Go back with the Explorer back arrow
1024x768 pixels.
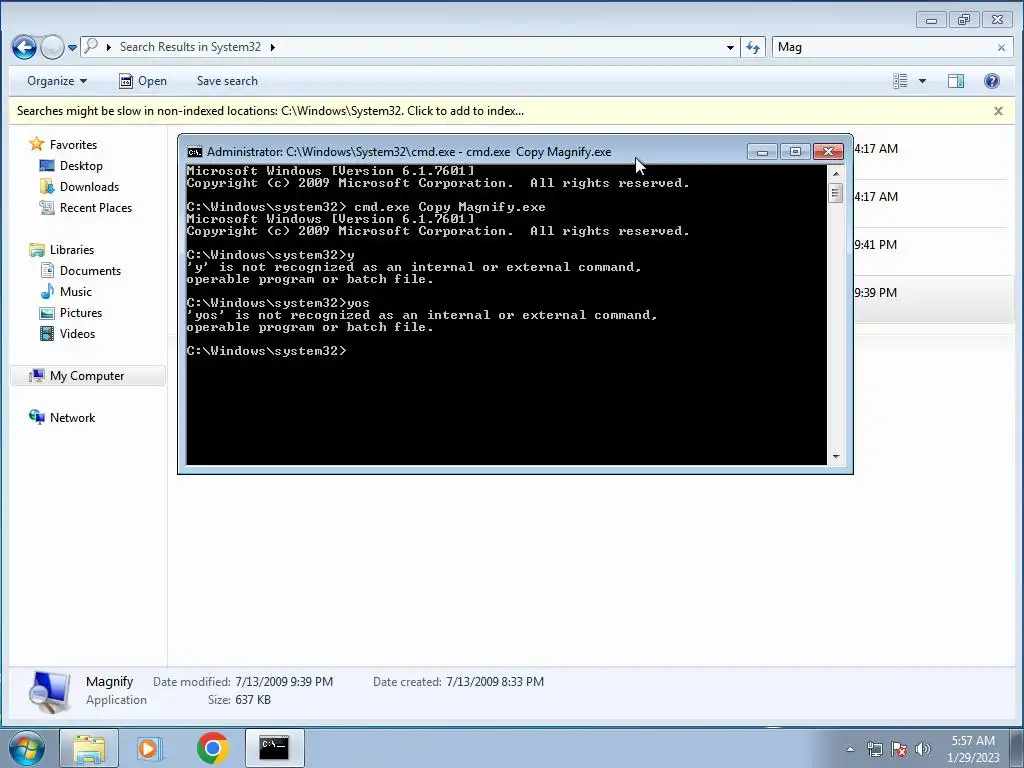24,47
